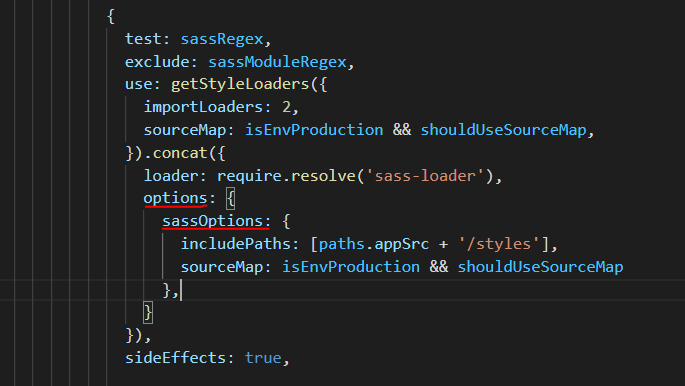
Task: Click the 'concat' method name
Action: point(180,153)
